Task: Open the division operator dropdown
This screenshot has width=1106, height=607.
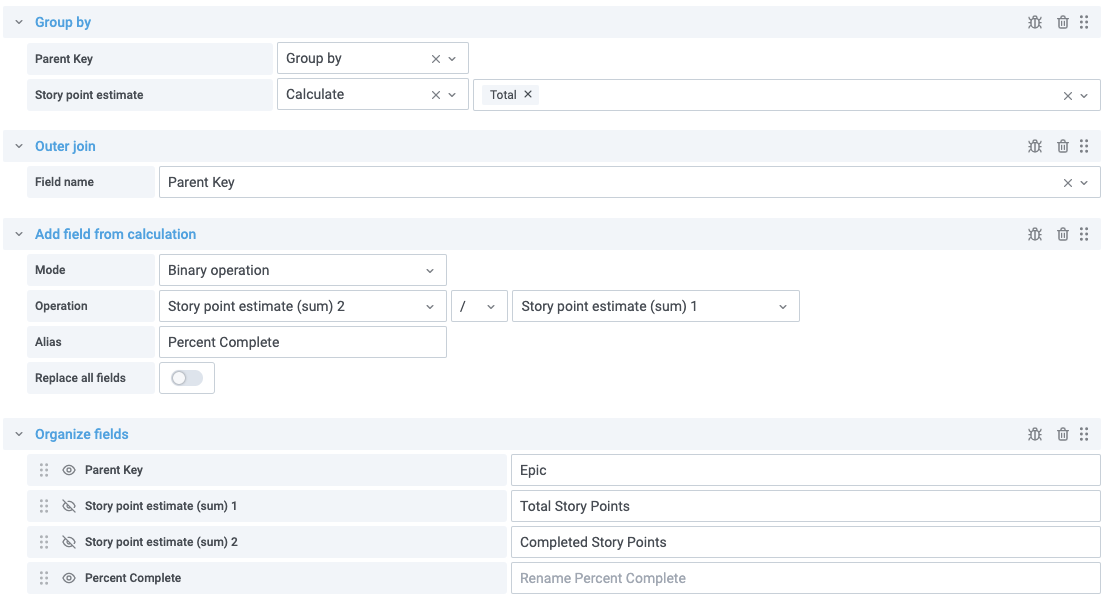Action: pos(478,305)
